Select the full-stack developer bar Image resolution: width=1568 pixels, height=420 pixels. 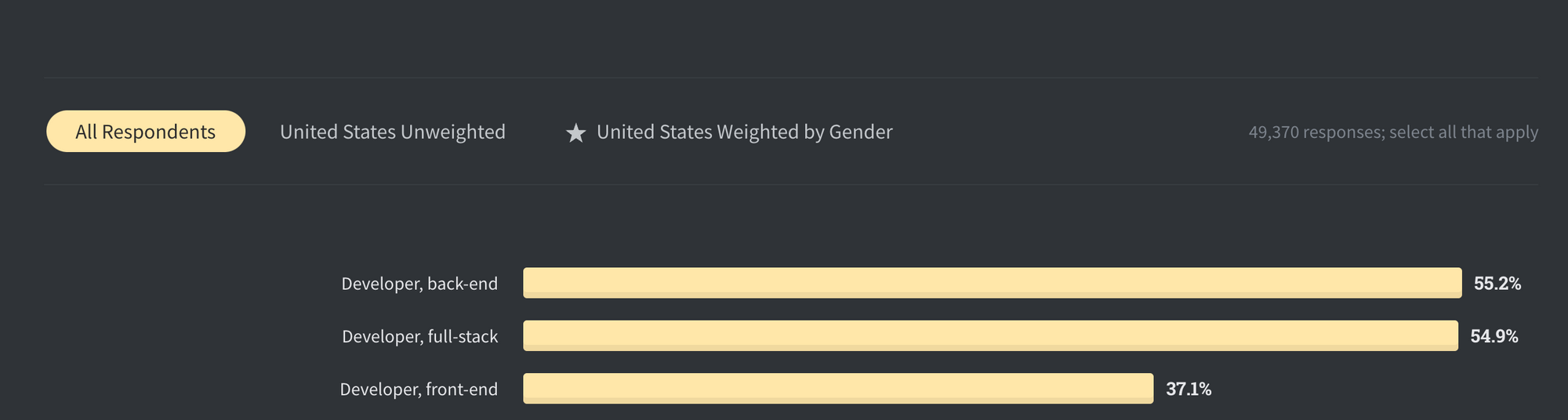click(991, 335)
